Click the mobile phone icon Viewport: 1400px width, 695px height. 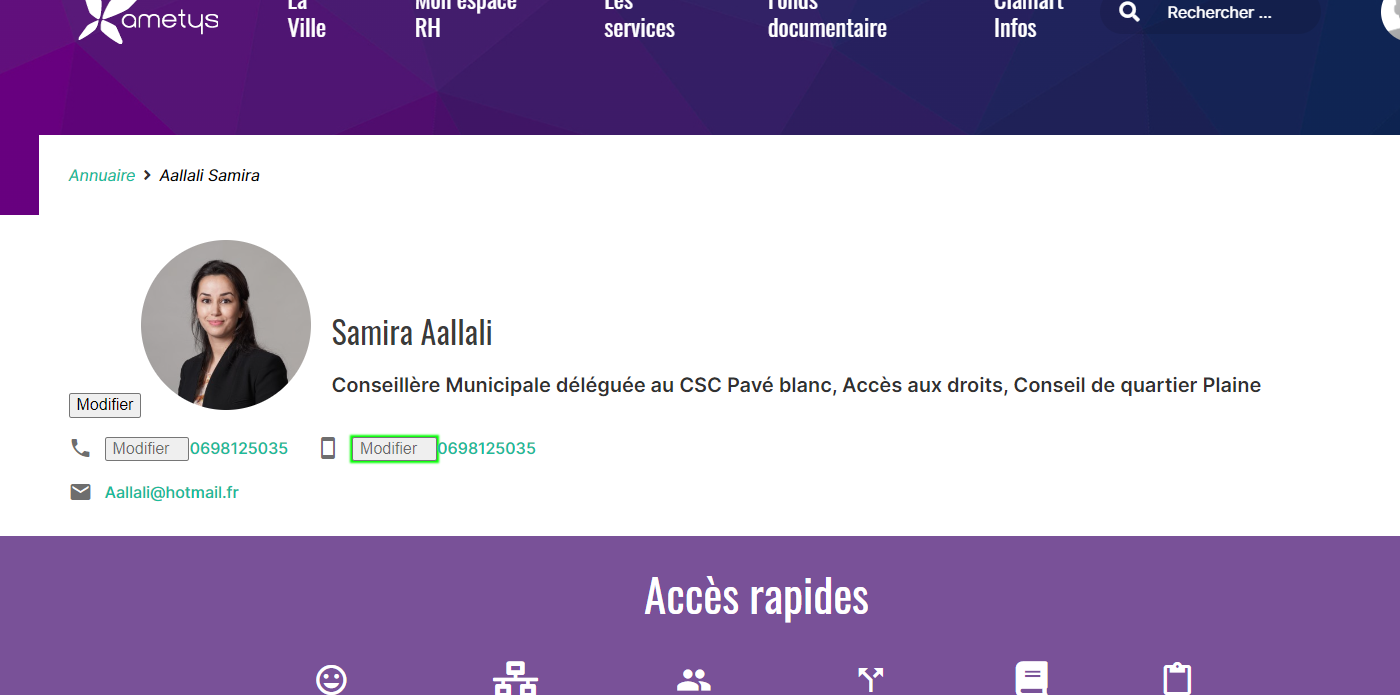pyautogui.click(x=327, y=448)
